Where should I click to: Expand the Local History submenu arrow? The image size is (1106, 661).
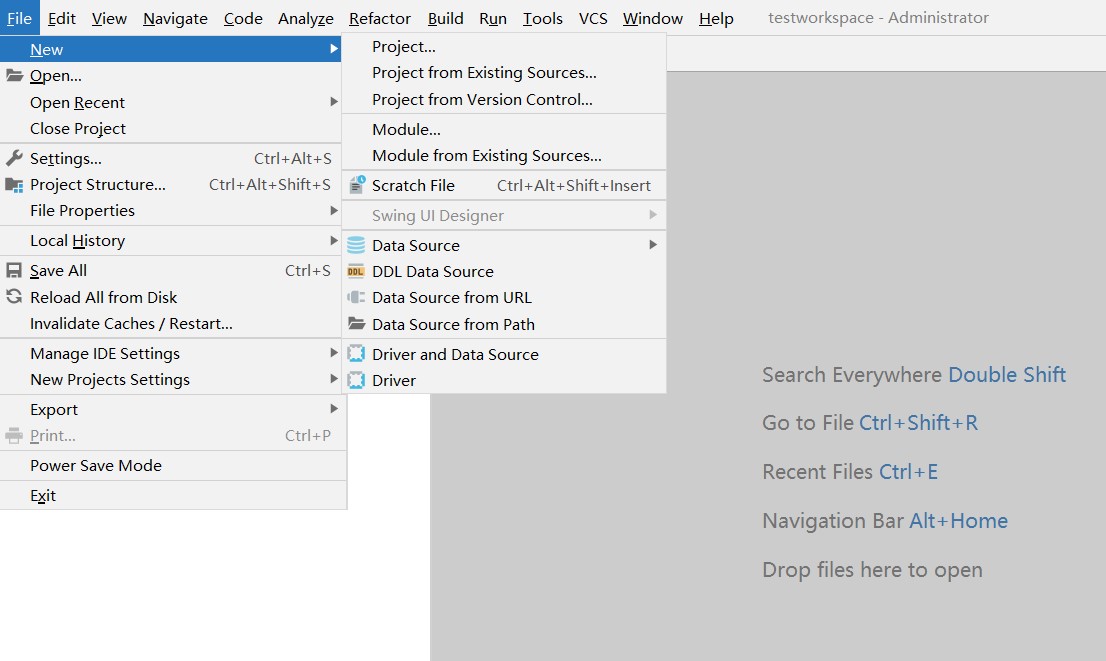[x=334, y=241]
